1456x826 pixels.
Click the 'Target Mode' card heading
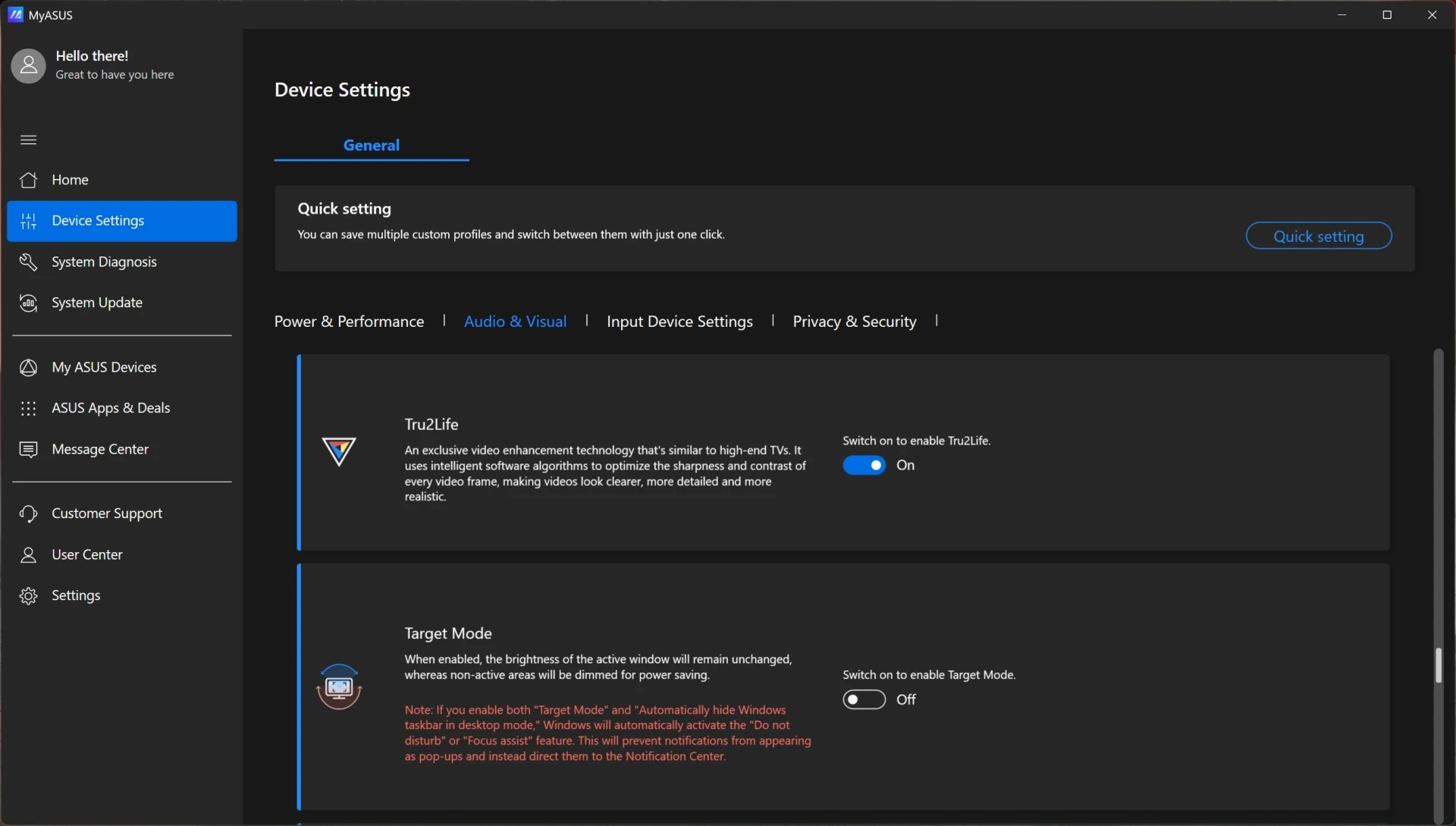pyautogui.click(x=447, y=633)
